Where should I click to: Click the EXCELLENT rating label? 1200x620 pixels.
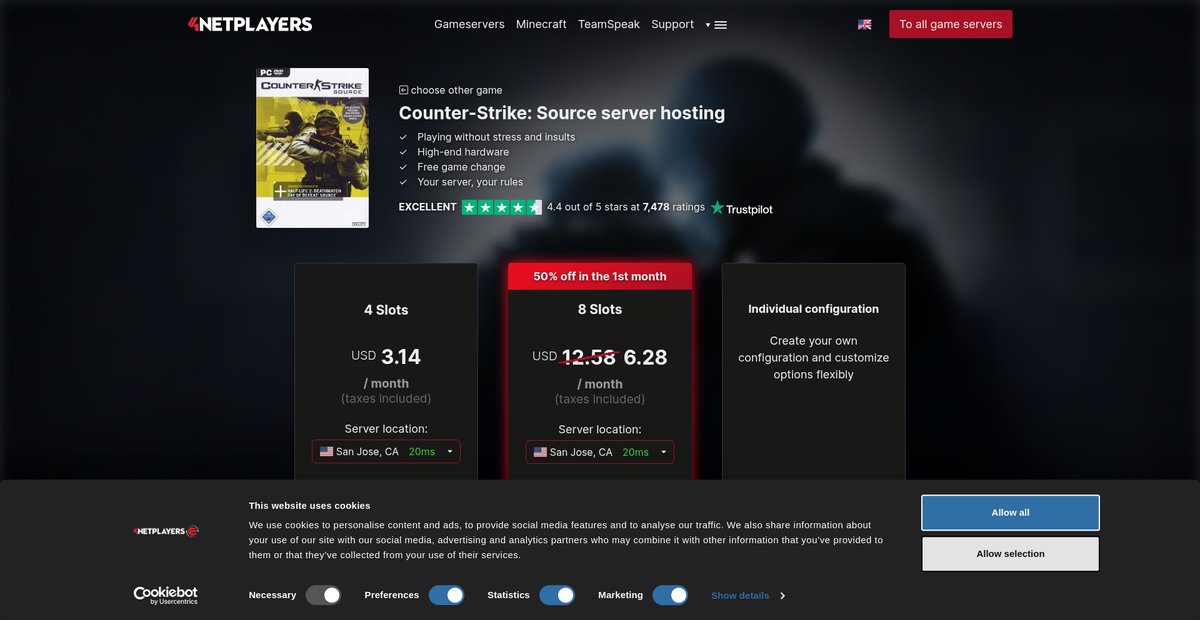428,207
